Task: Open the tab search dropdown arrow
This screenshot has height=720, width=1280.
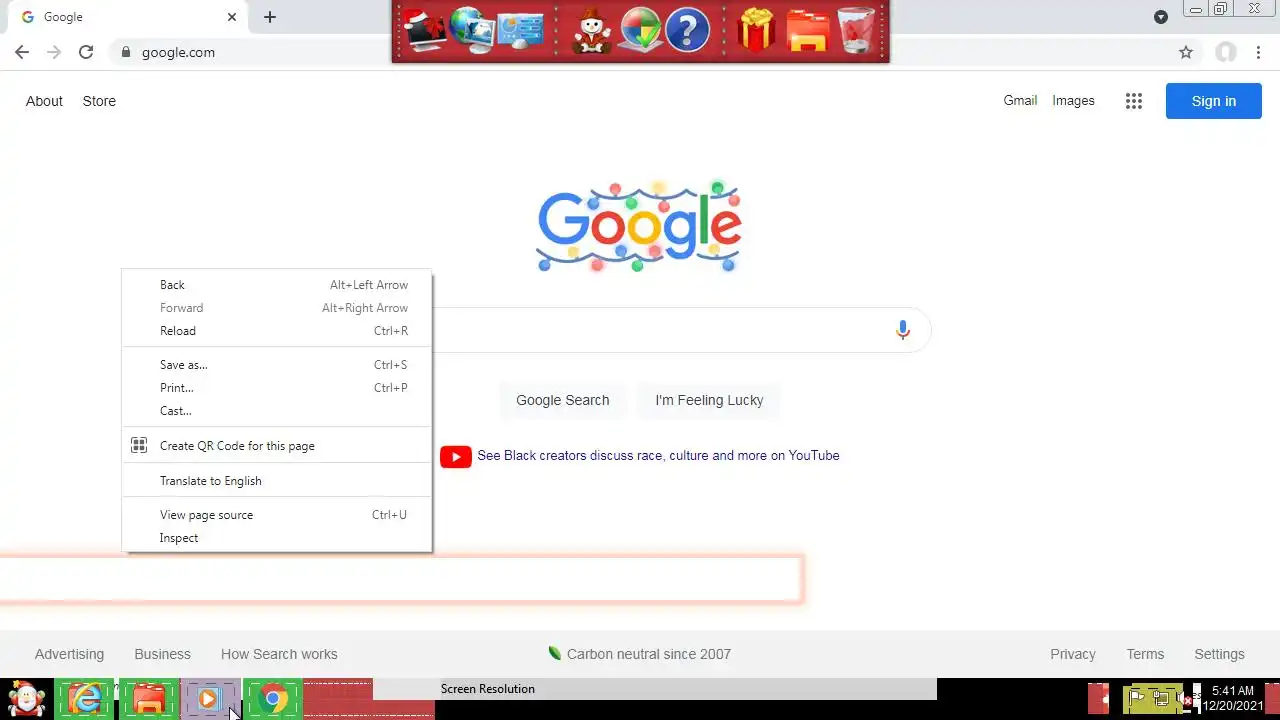Action: [1161, 17]
